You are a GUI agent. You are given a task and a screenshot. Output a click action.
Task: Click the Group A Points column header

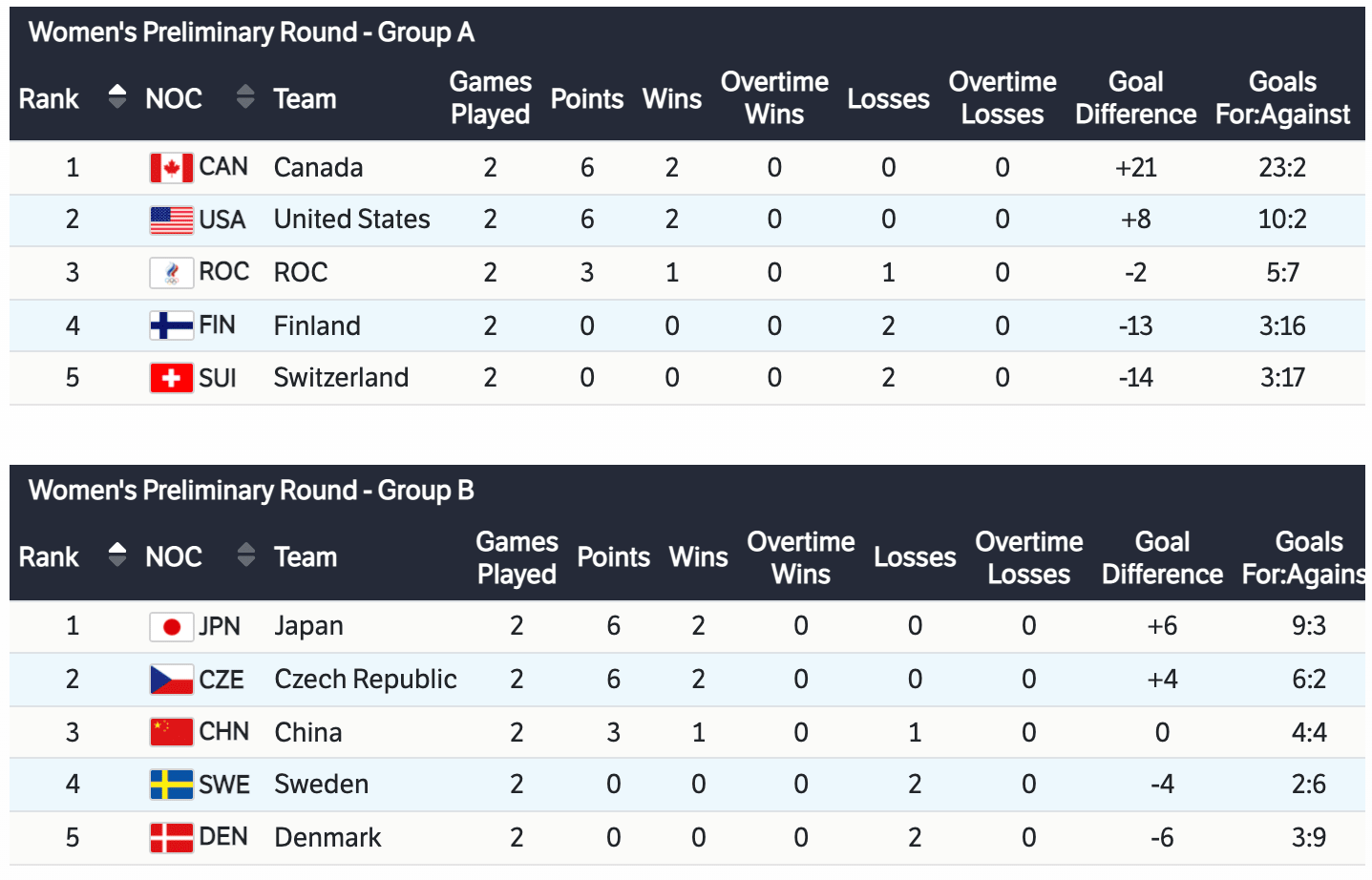[586, 98]
